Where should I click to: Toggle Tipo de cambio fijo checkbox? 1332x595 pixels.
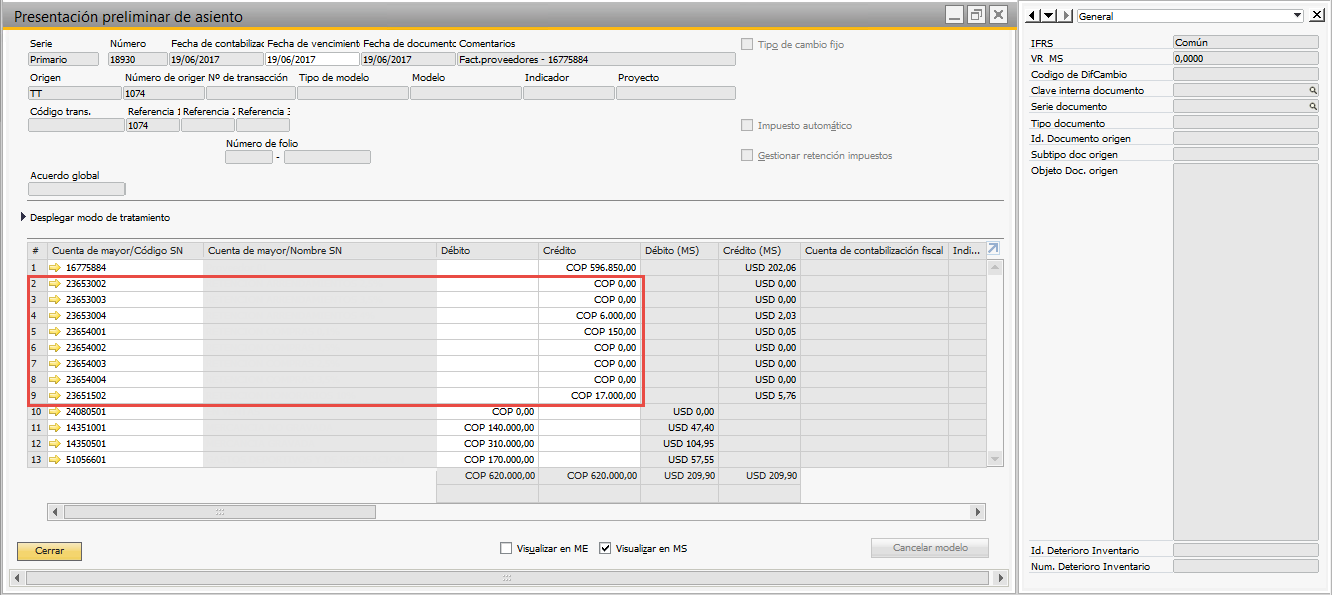click(x=747, y=44)
